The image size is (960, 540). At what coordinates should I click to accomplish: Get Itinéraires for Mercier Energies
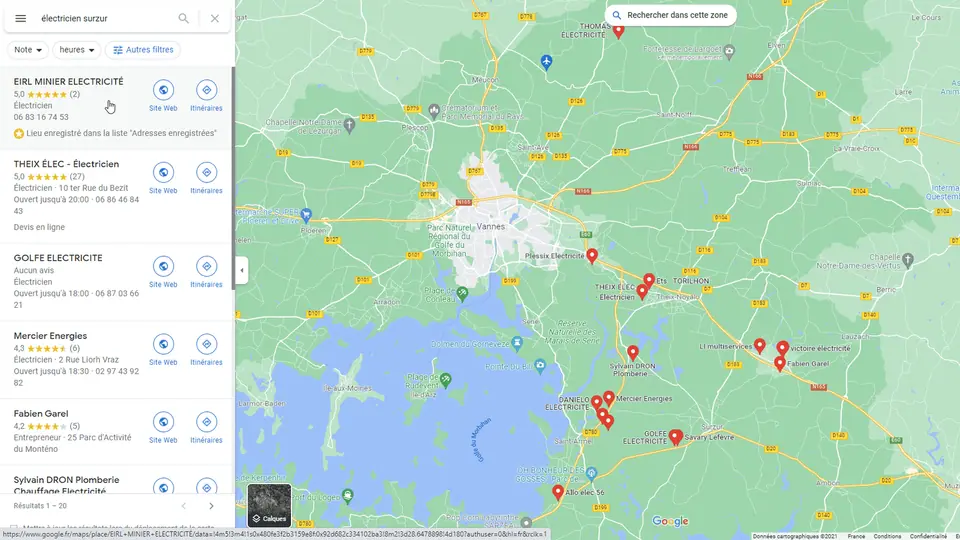(x=206, y=350)
